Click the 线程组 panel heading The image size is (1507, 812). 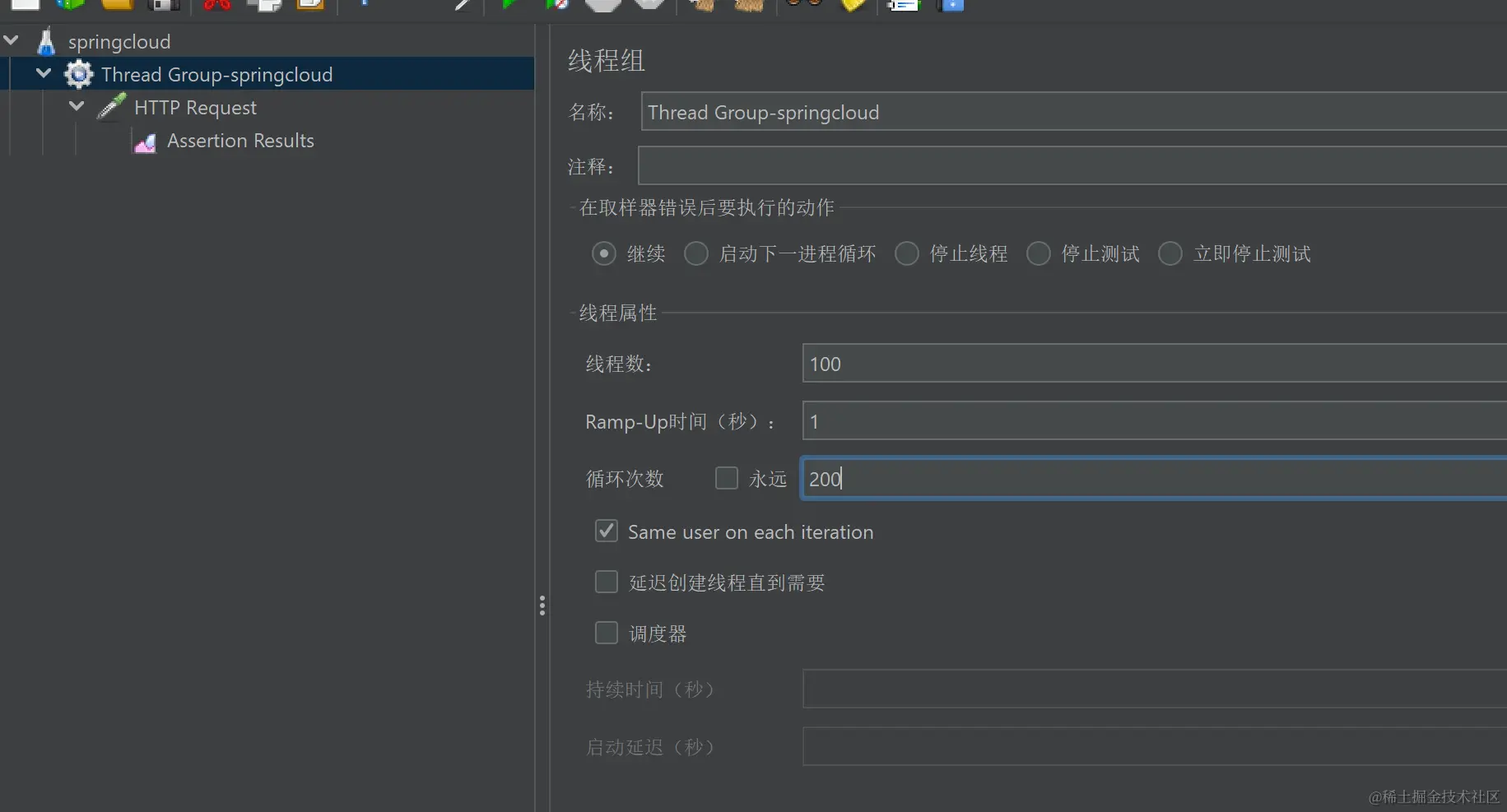pos(607,61)
